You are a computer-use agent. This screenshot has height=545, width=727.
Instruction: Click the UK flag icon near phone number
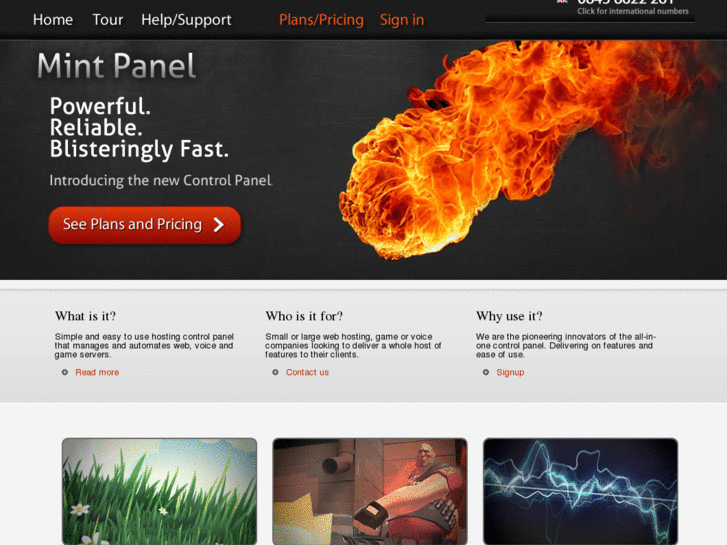pyautogui.click(x=562, y=1)
